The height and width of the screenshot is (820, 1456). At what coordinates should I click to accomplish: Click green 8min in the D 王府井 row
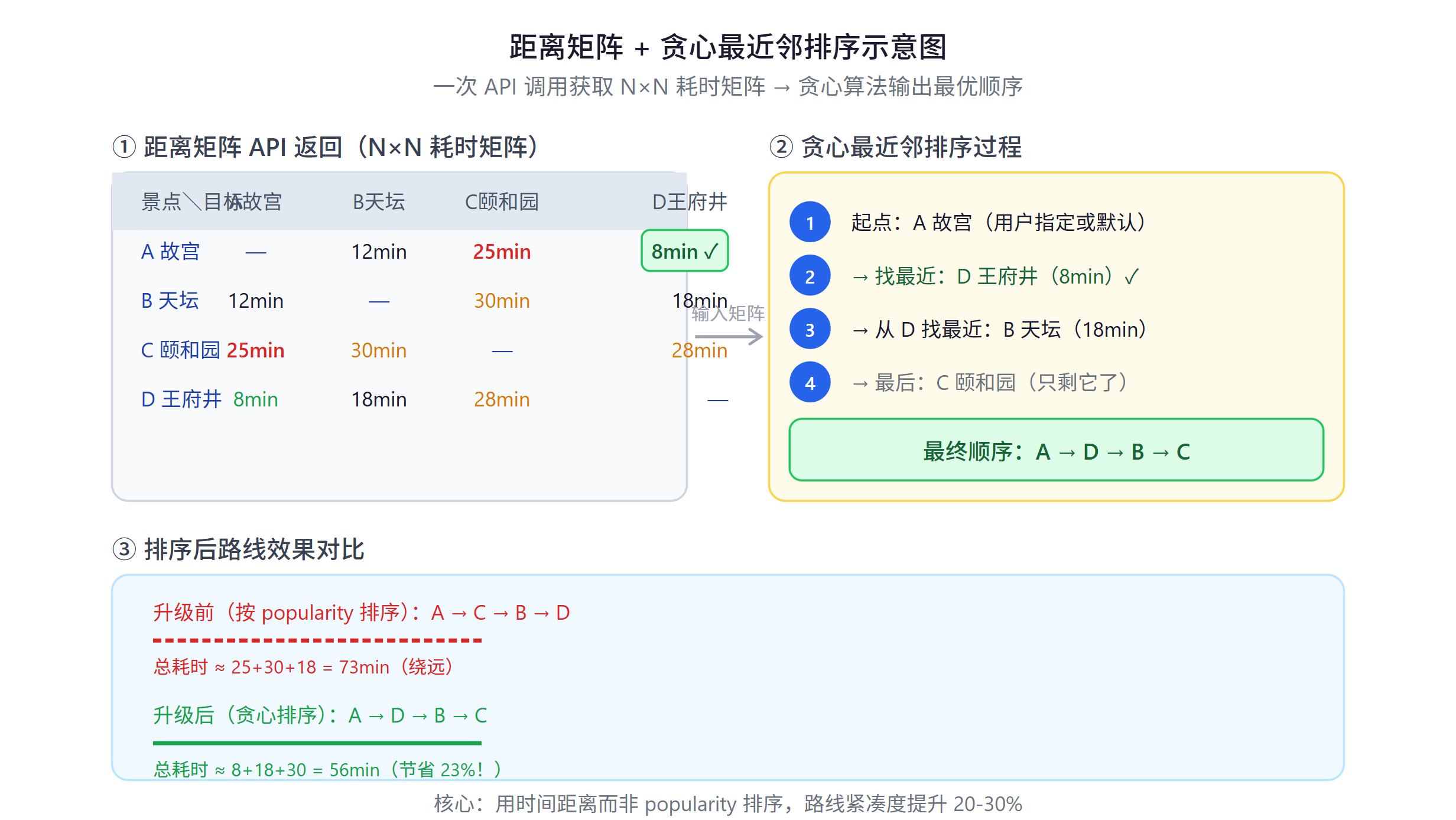[x=256, y=399]
